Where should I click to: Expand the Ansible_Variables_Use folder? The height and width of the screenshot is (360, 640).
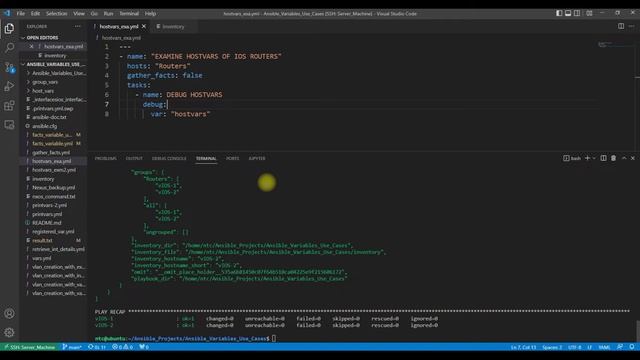[x=53, y=73]
